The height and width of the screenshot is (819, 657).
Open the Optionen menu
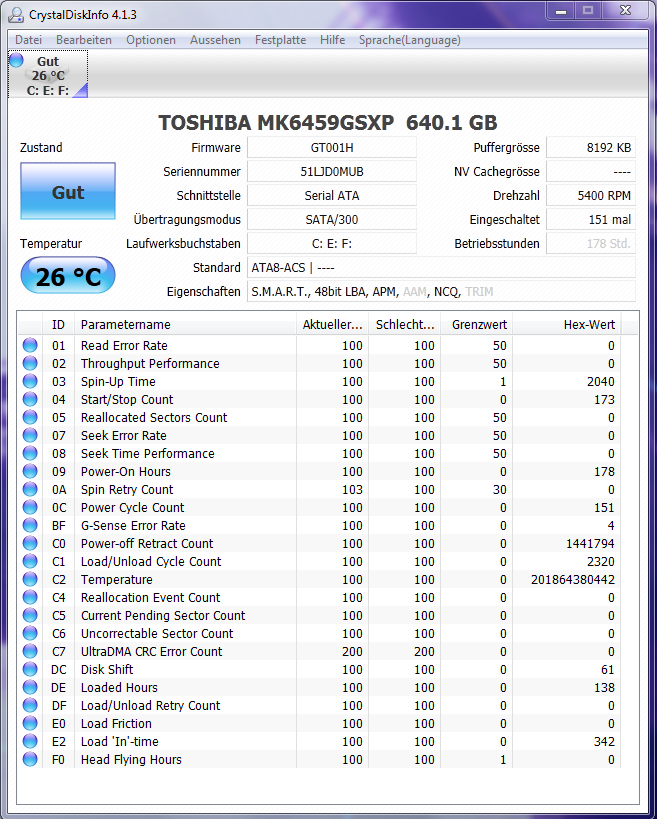click(151, 40)
